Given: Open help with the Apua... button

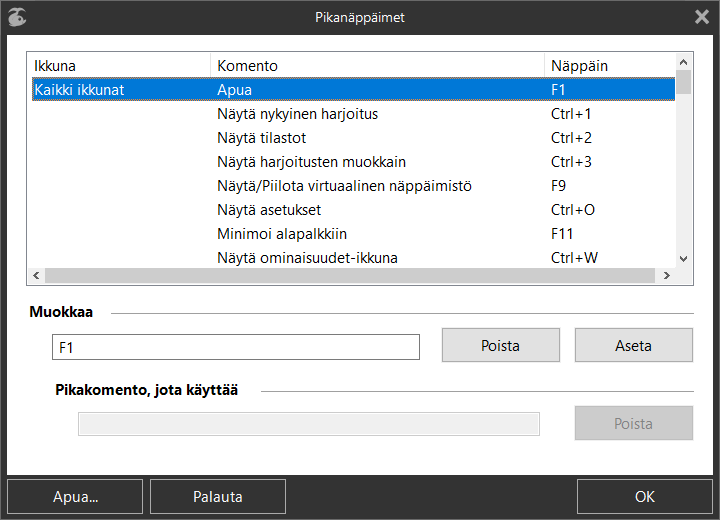Looking at the screenshot, I should tap(75, 497).
